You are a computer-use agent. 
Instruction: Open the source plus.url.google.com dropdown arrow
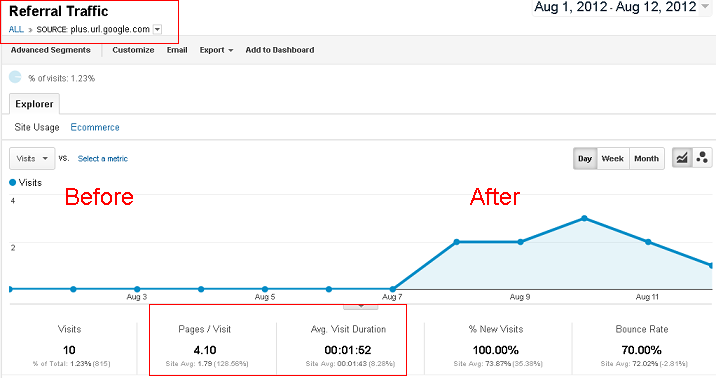click(157, 29)
